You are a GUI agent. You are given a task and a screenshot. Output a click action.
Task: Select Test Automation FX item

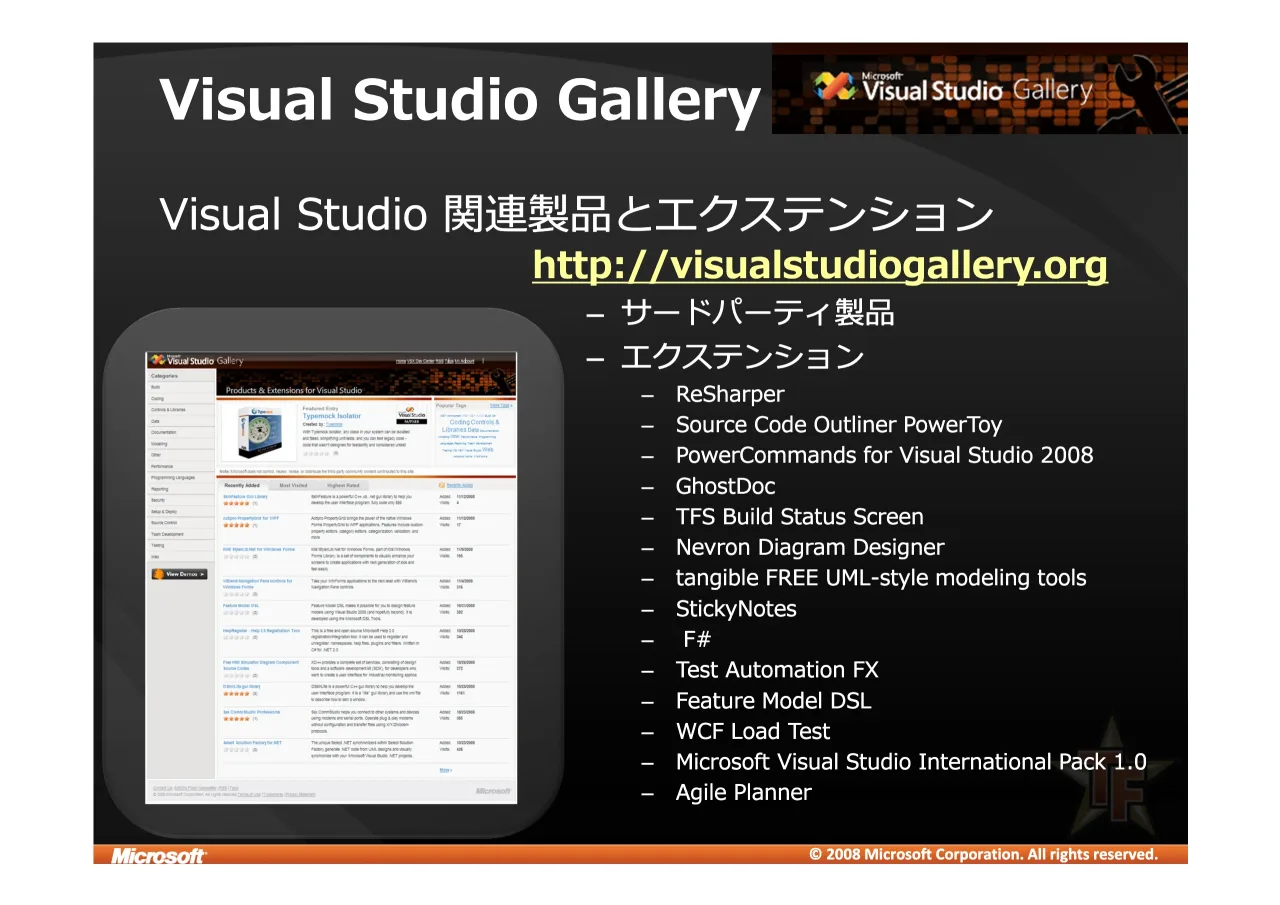click(x=777, y=670)
